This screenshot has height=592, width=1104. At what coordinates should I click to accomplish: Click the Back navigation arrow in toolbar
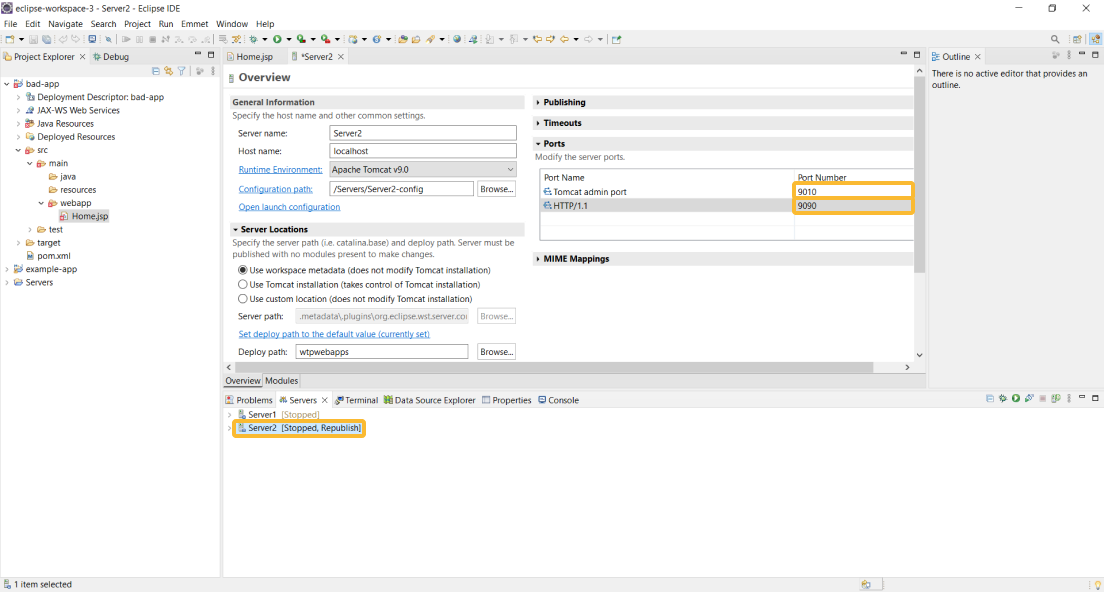(x=565, y=39)
